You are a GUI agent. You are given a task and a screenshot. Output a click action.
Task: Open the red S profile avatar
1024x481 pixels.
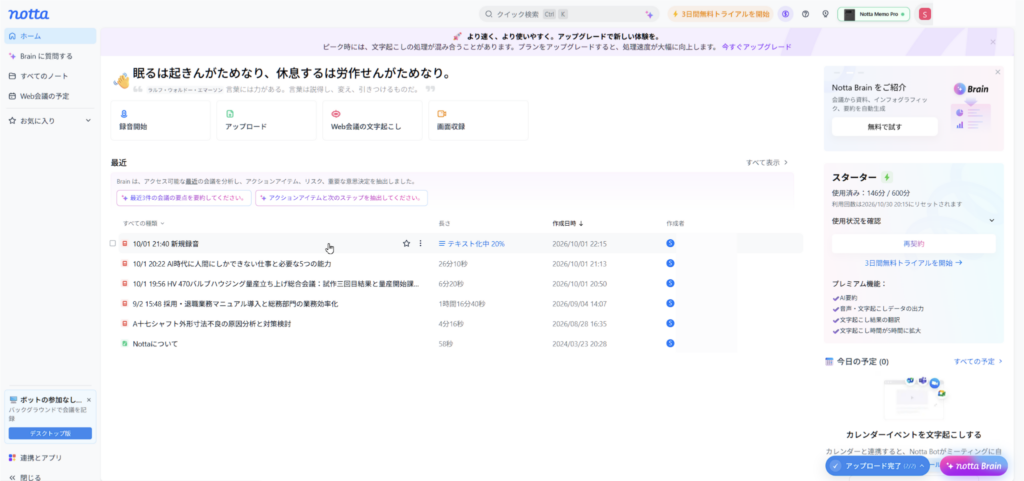[924, 14]
